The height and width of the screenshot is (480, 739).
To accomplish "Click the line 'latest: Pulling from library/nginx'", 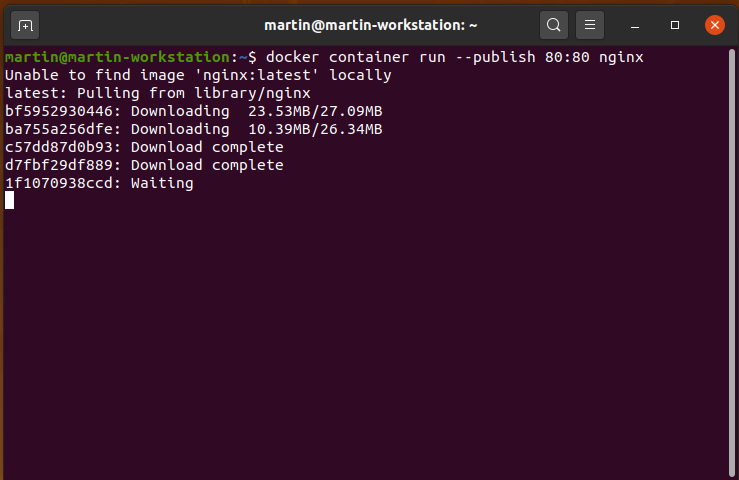I will click(x=158, y=93).
